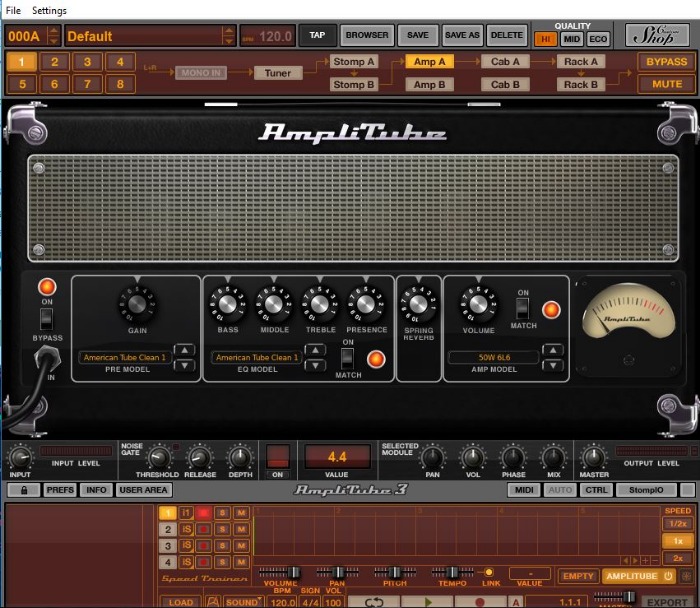Select the ECO quality option
700x608 pixels.
[598, 39]
